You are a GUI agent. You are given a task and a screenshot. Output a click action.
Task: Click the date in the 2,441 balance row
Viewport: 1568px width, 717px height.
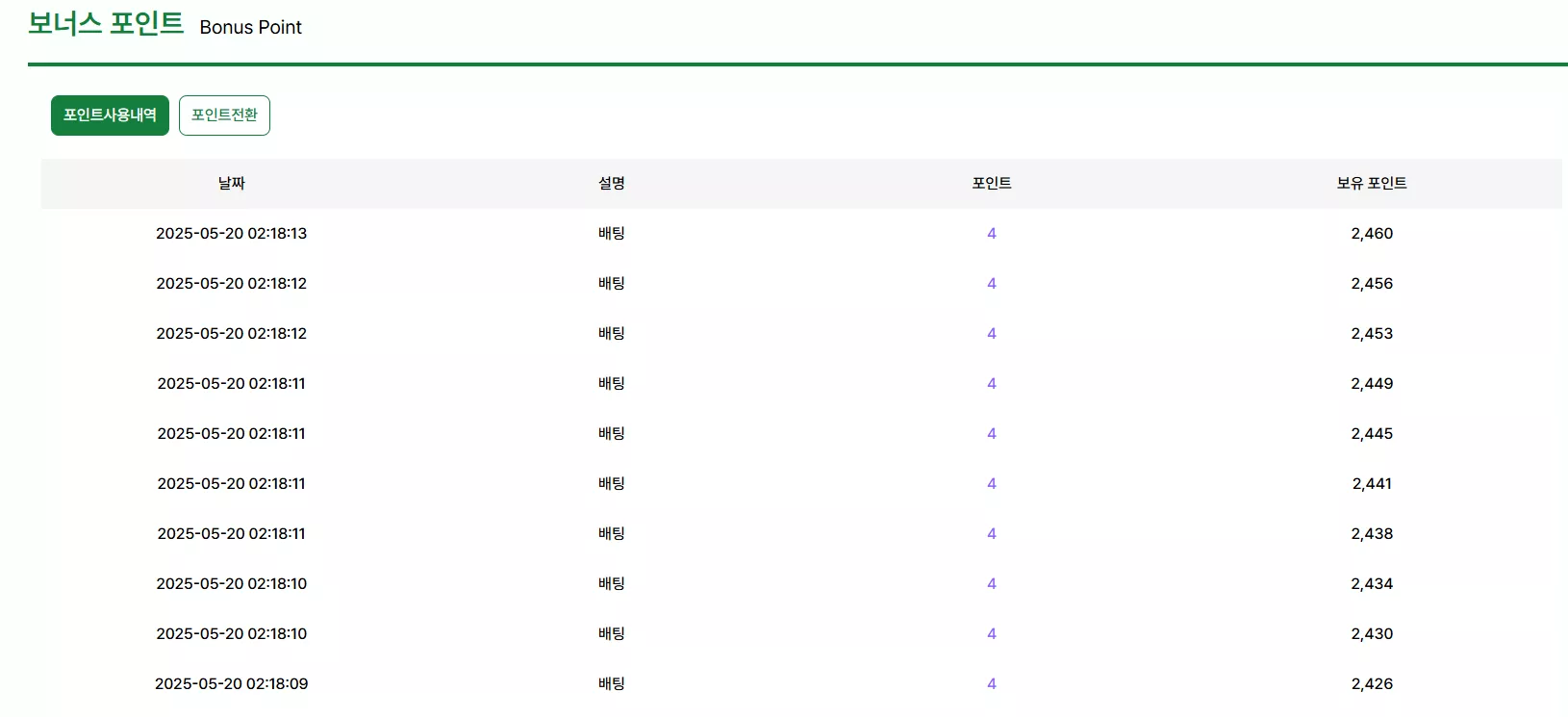pyautogui.click(x=232, y=483)
